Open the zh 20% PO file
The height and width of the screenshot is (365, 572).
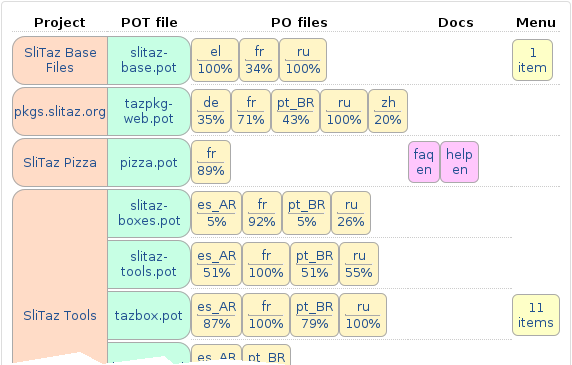click(388, 111)
